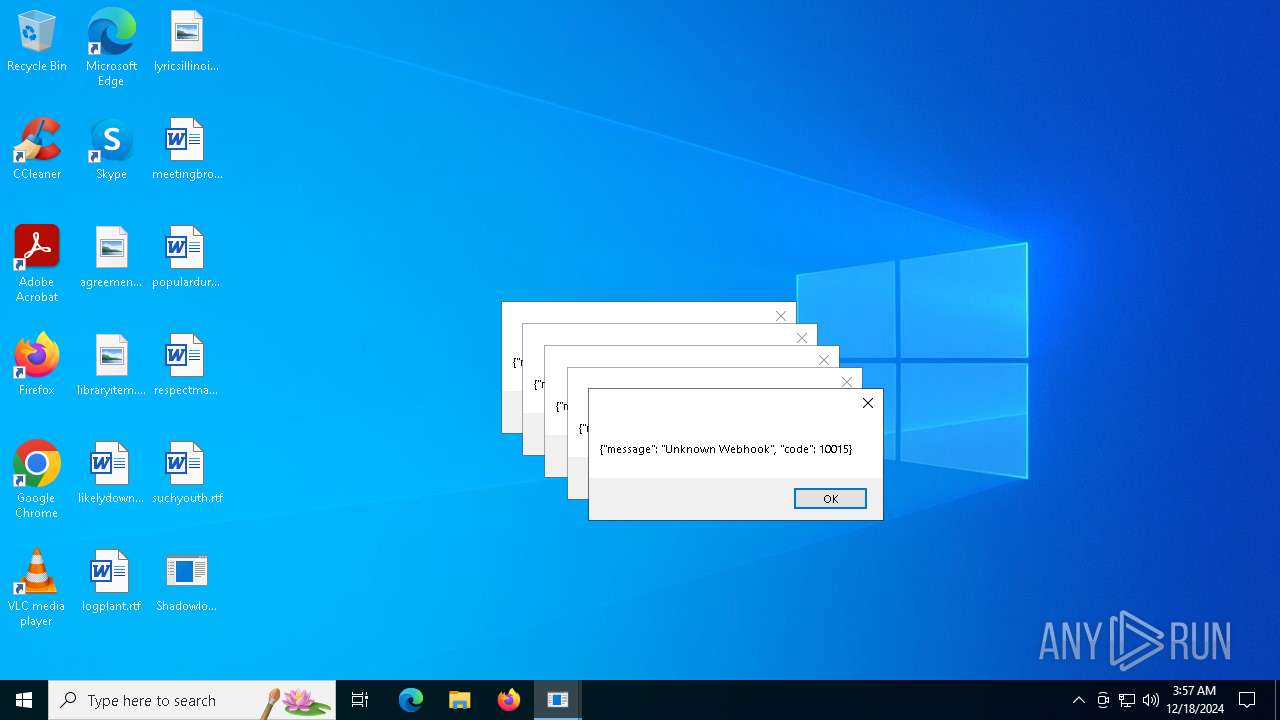
Task: Select the Shadowlo... application icon
Action: coord(186,581)
